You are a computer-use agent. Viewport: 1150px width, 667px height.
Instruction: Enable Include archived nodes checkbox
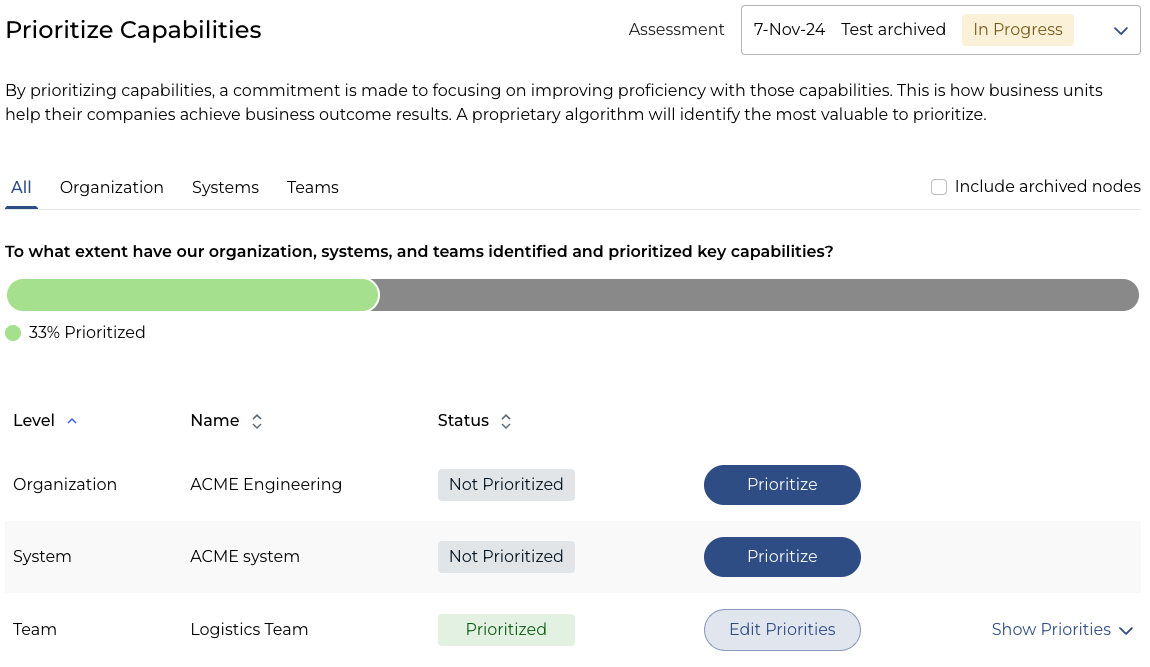coord(939,187)
